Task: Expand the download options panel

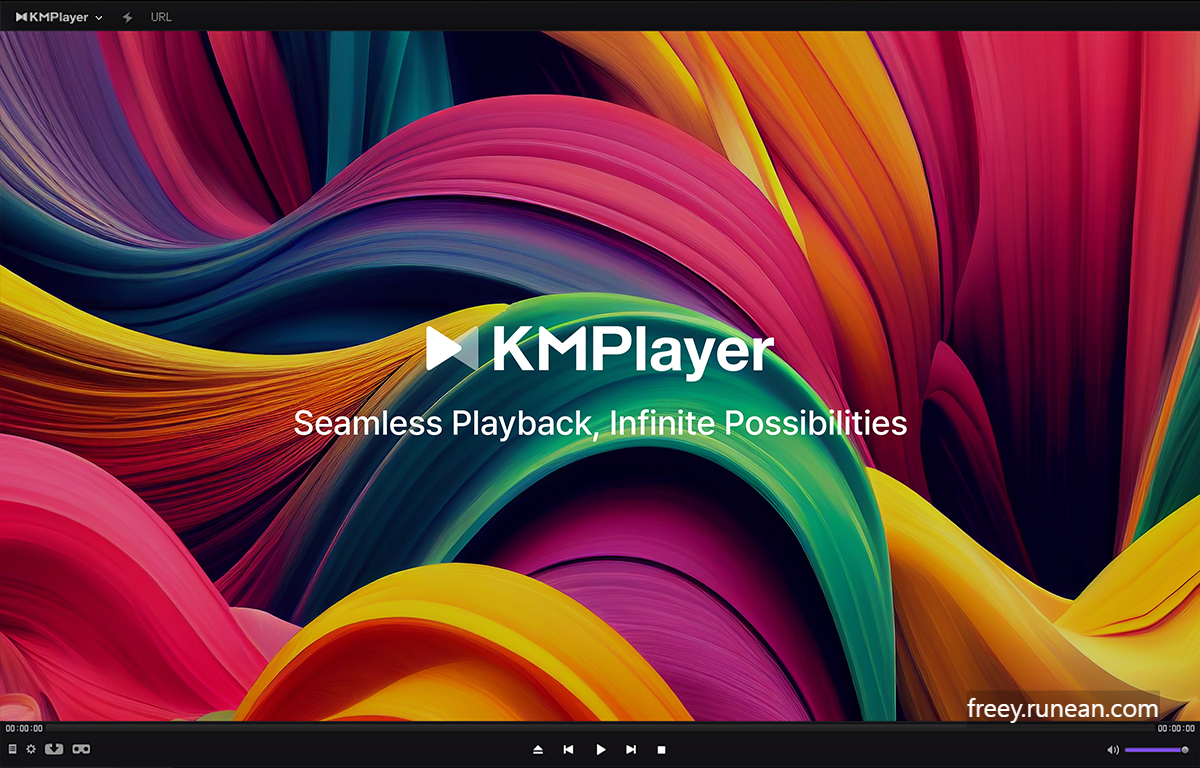Action: click(x=54, y=749)
